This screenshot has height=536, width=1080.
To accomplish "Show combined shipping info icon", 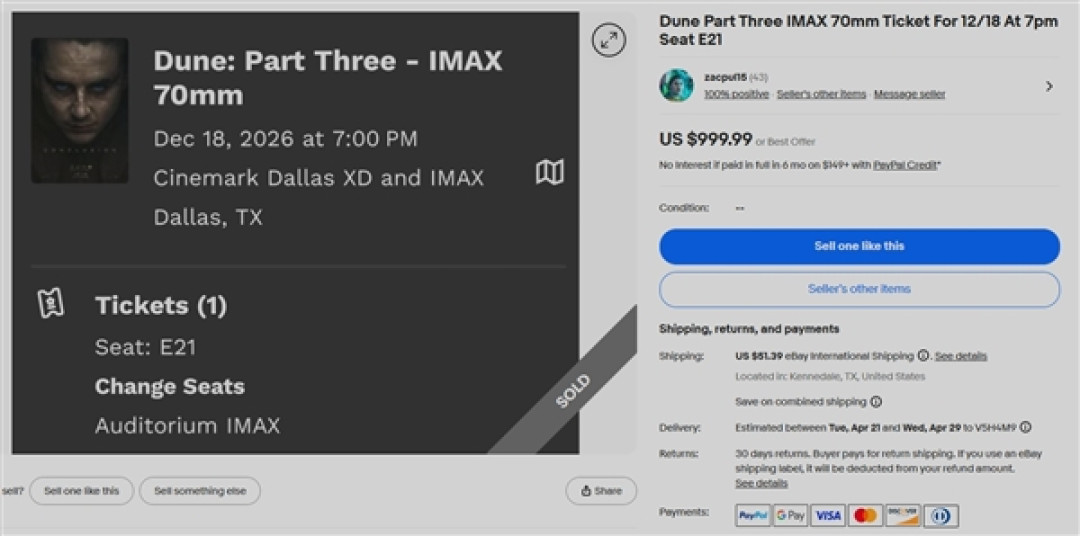I will (x=876, y=402).
